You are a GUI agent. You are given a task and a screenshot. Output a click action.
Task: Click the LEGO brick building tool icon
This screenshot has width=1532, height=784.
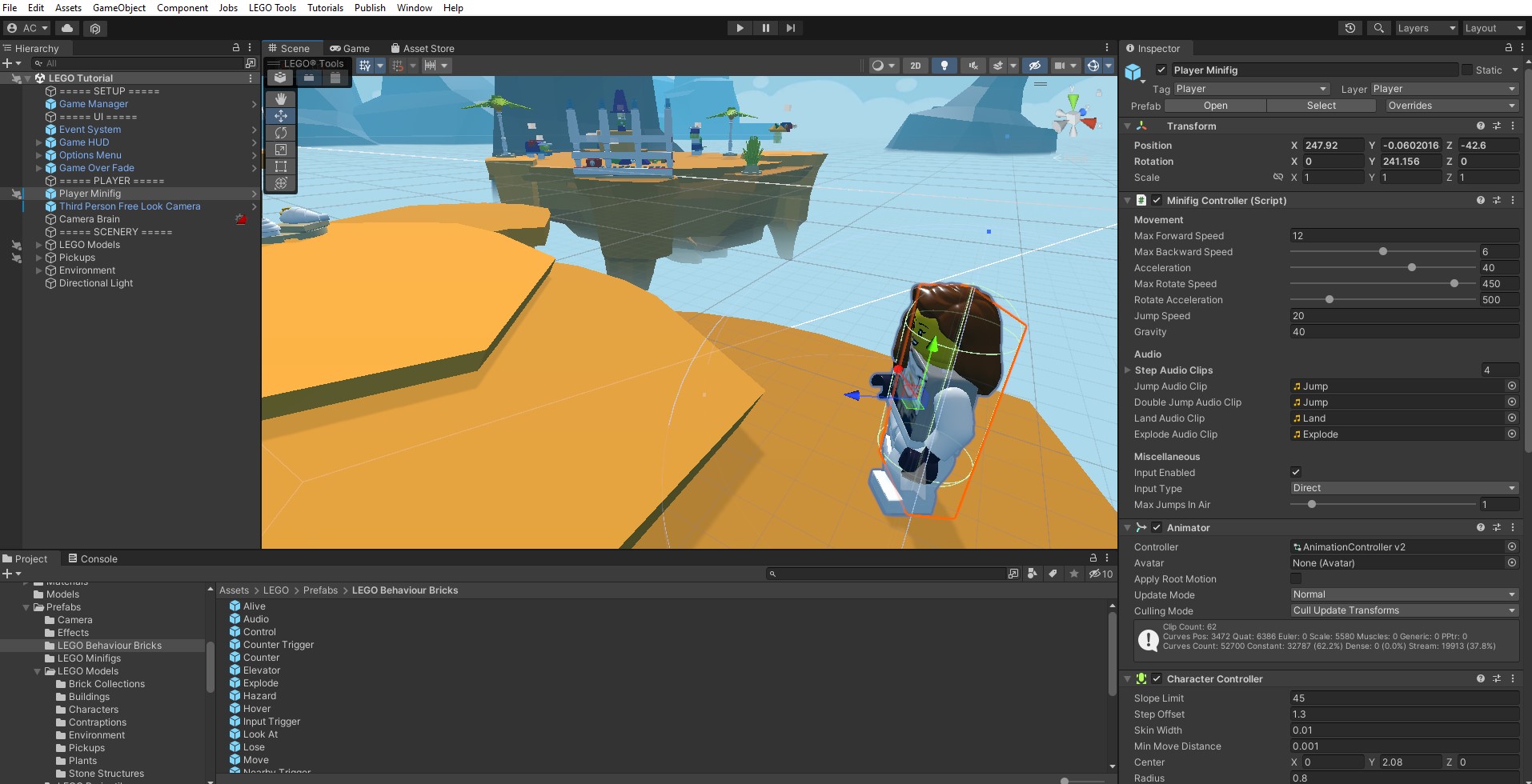click(x=280, y=78)
